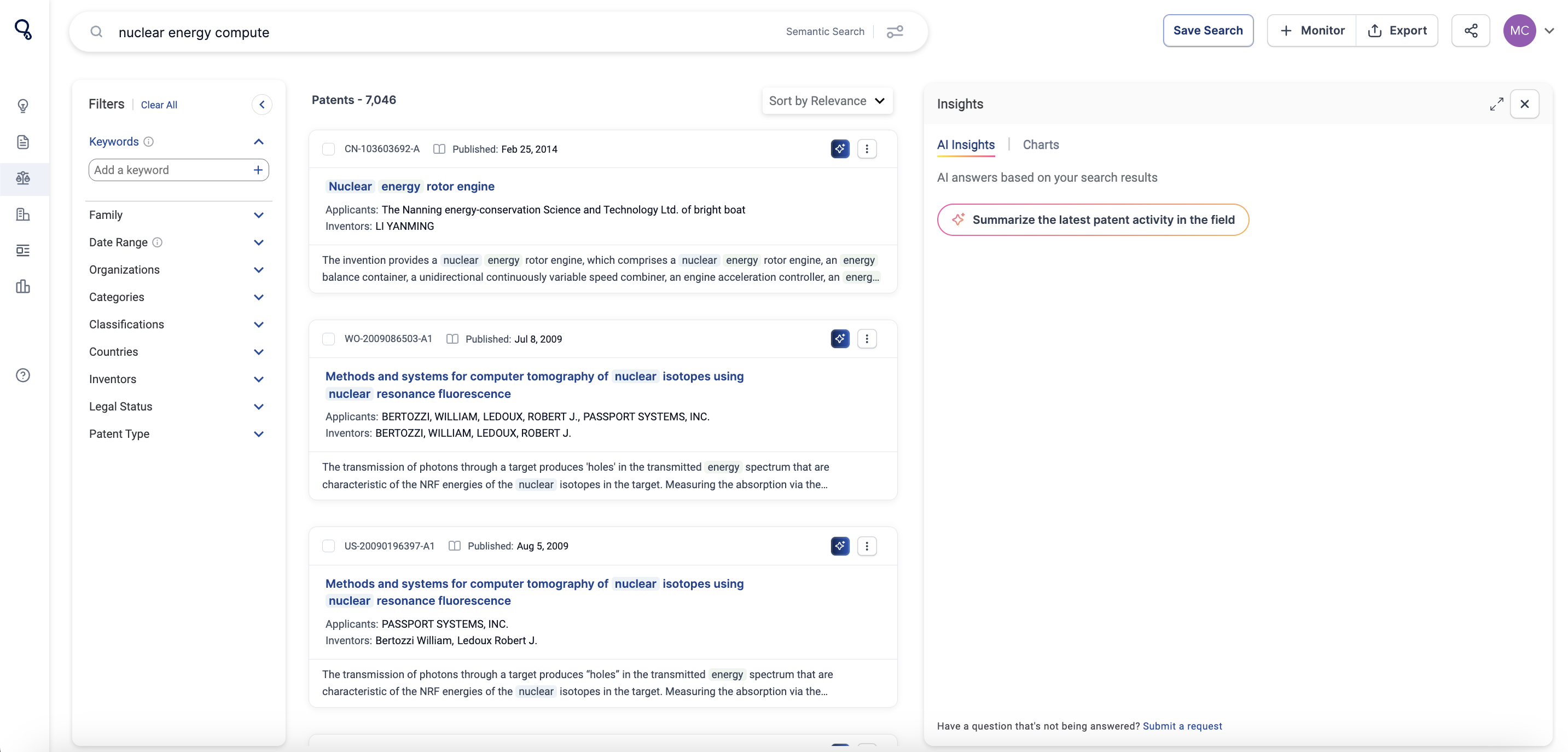This screenshot has width=1568, height=752.
Task: Collapse the Filters panel arrow
Action: 262,105
